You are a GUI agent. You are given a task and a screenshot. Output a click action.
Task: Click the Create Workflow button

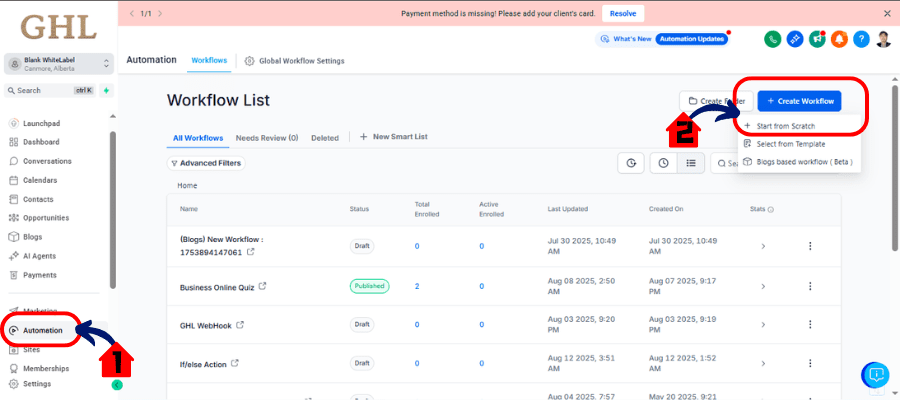(800, 101)
